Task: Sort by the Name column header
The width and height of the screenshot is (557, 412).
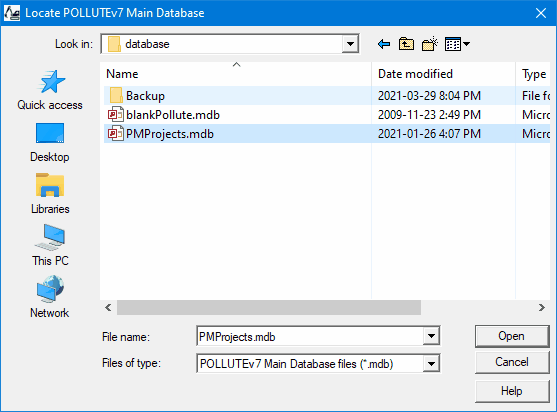Action: point(236,74)
